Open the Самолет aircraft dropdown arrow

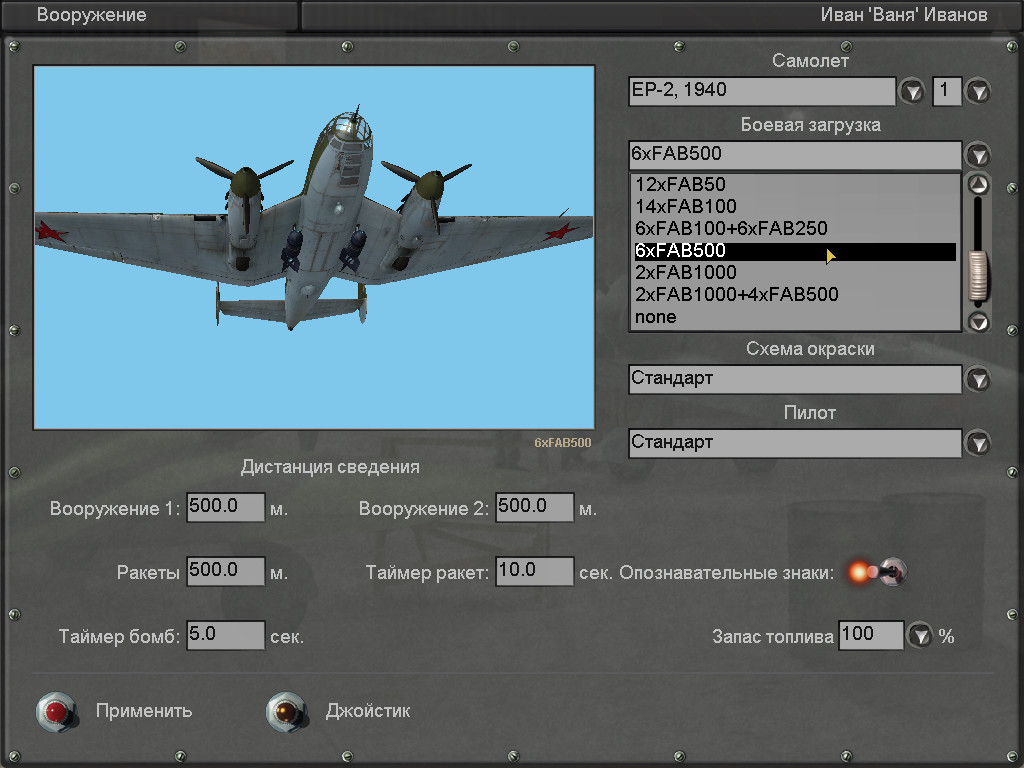click(912, 91)
